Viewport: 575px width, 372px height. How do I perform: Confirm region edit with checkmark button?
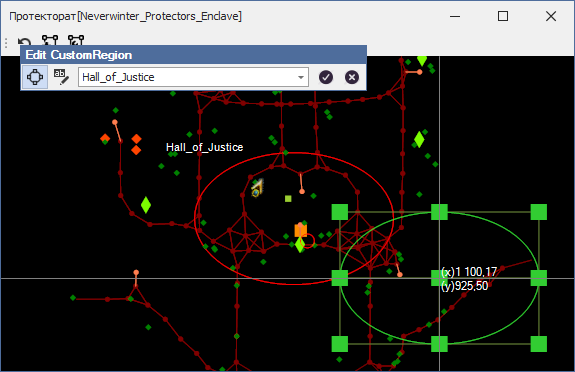pos(326,77)
